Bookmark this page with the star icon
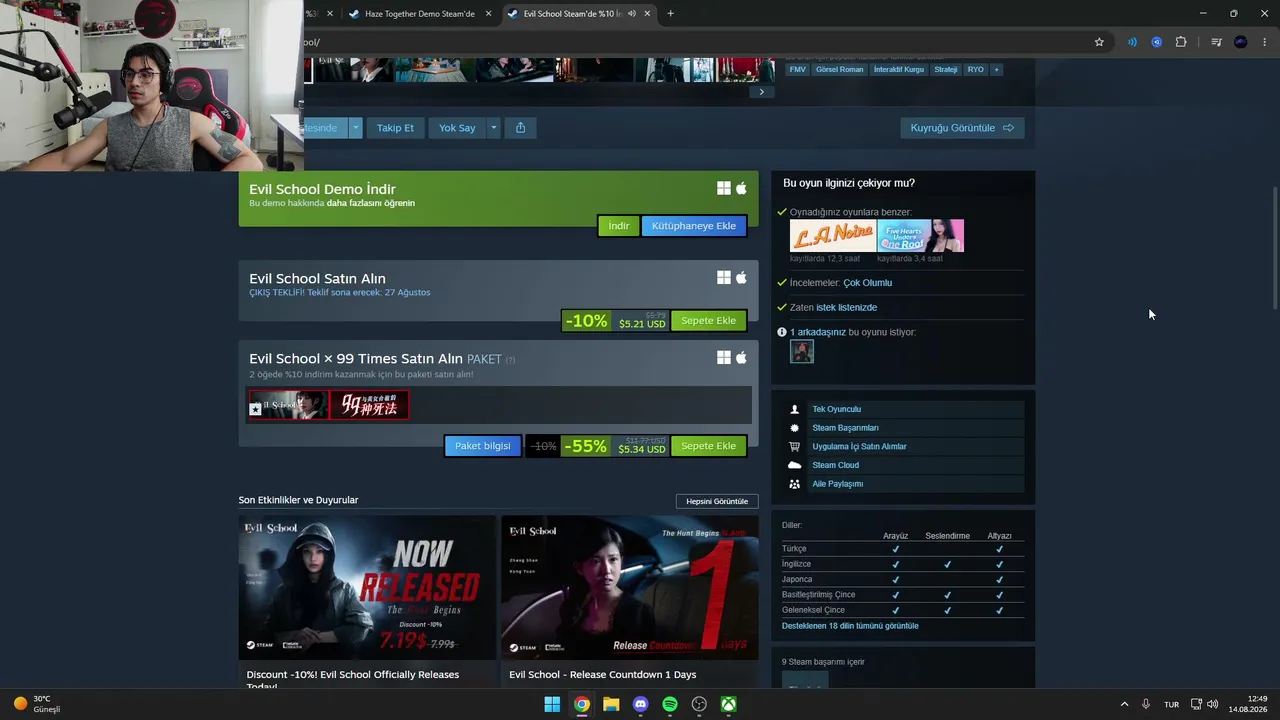The image size is (1280, 720). 1099,42
